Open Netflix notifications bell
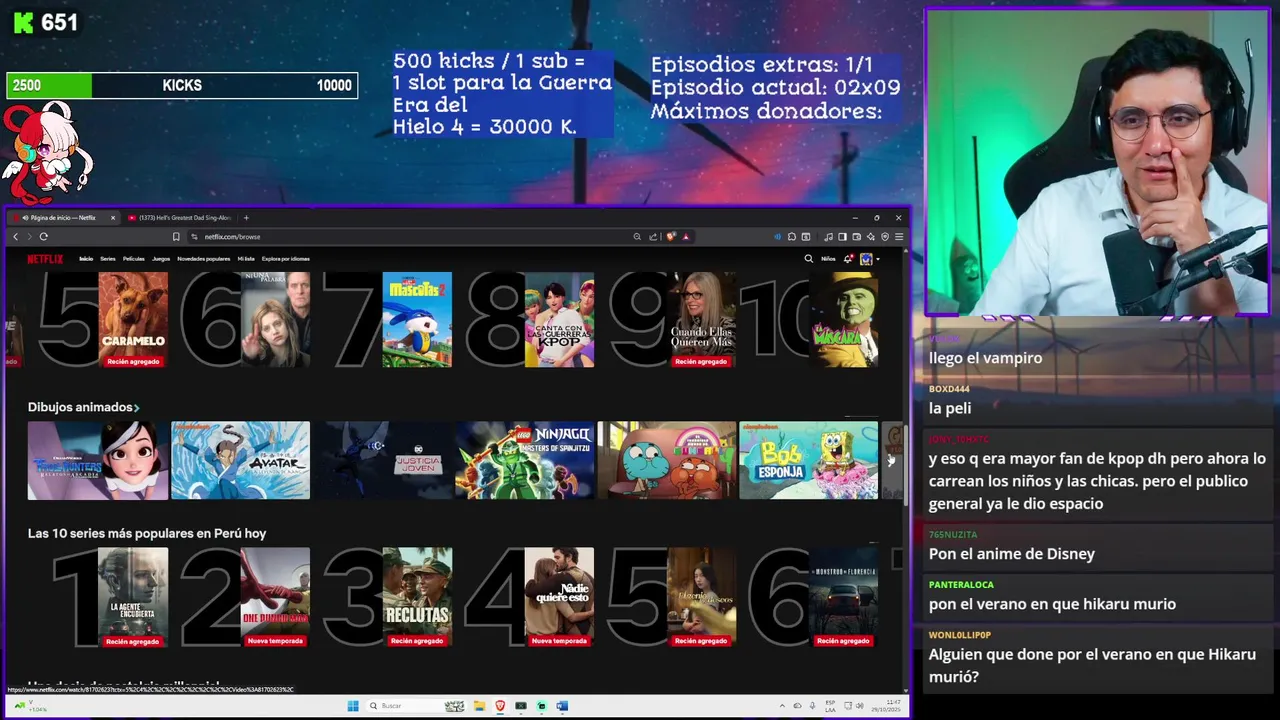This screenshot has width=1280, height=720. (x=848, y=259)
